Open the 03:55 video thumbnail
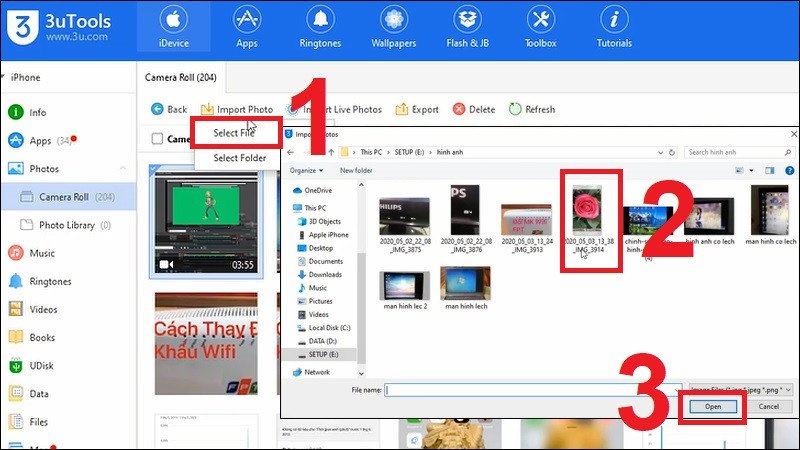800x450 pixels. tap(206, 221)
